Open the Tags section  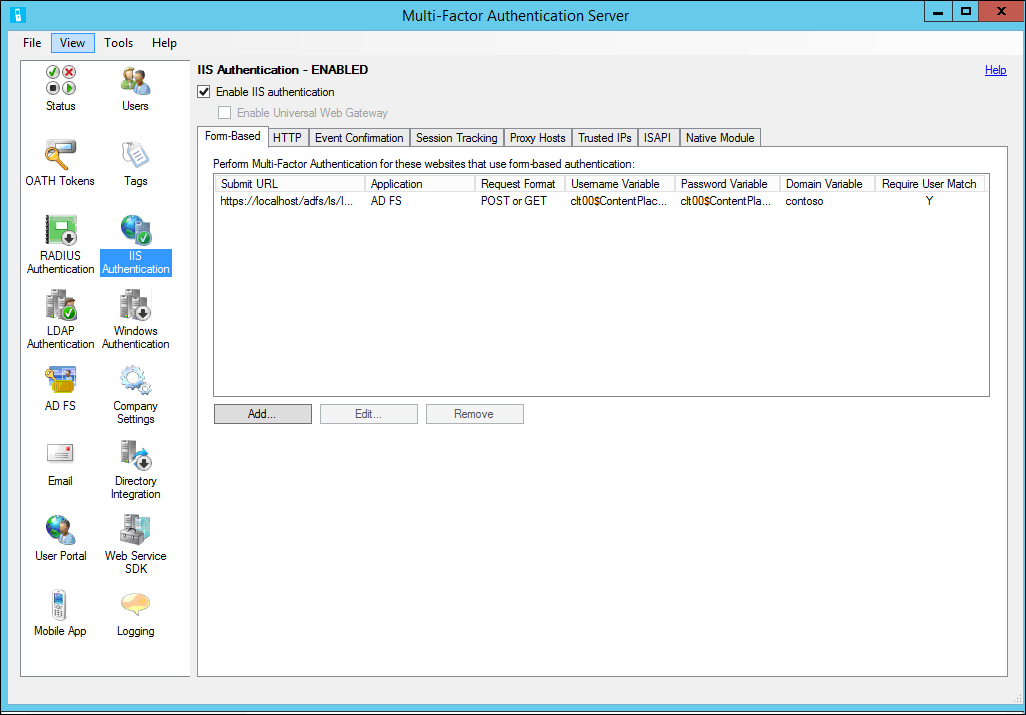(x=135, y=164)
